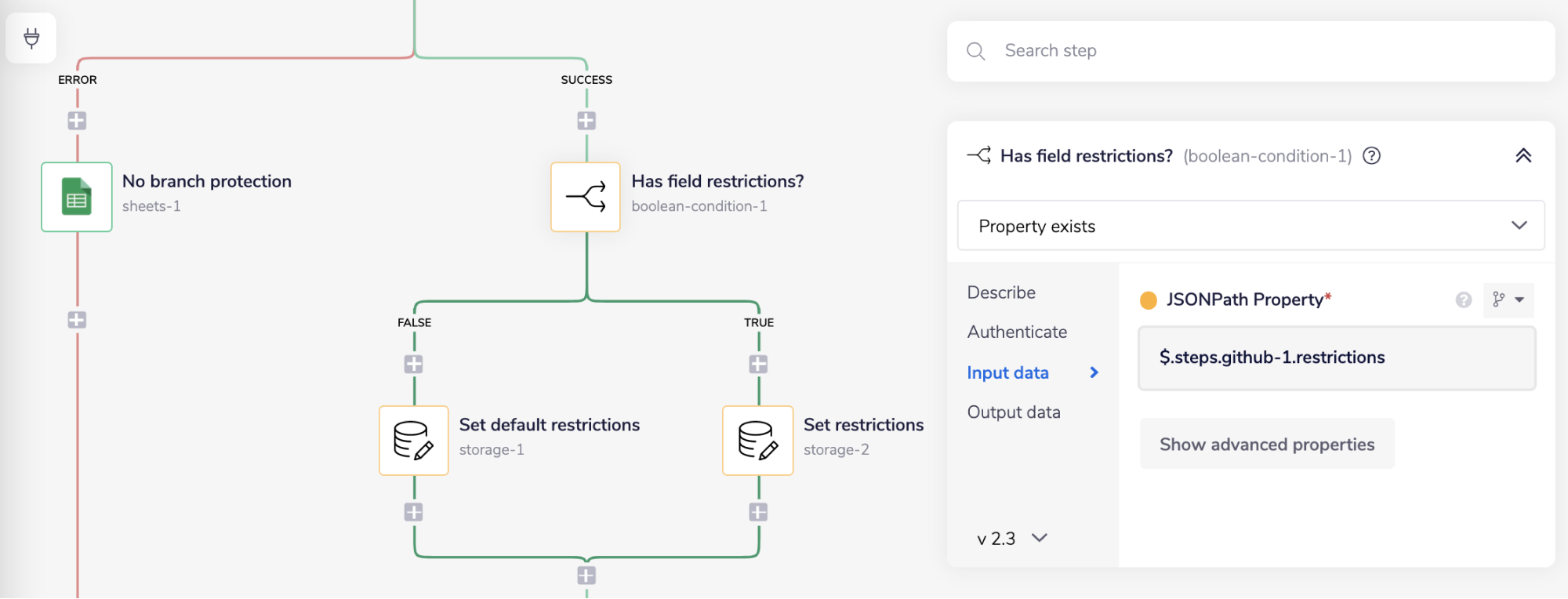The image size is (1568, 599).
Task: Click the 'Search step' field
Action: click(x=1250, y=51)
